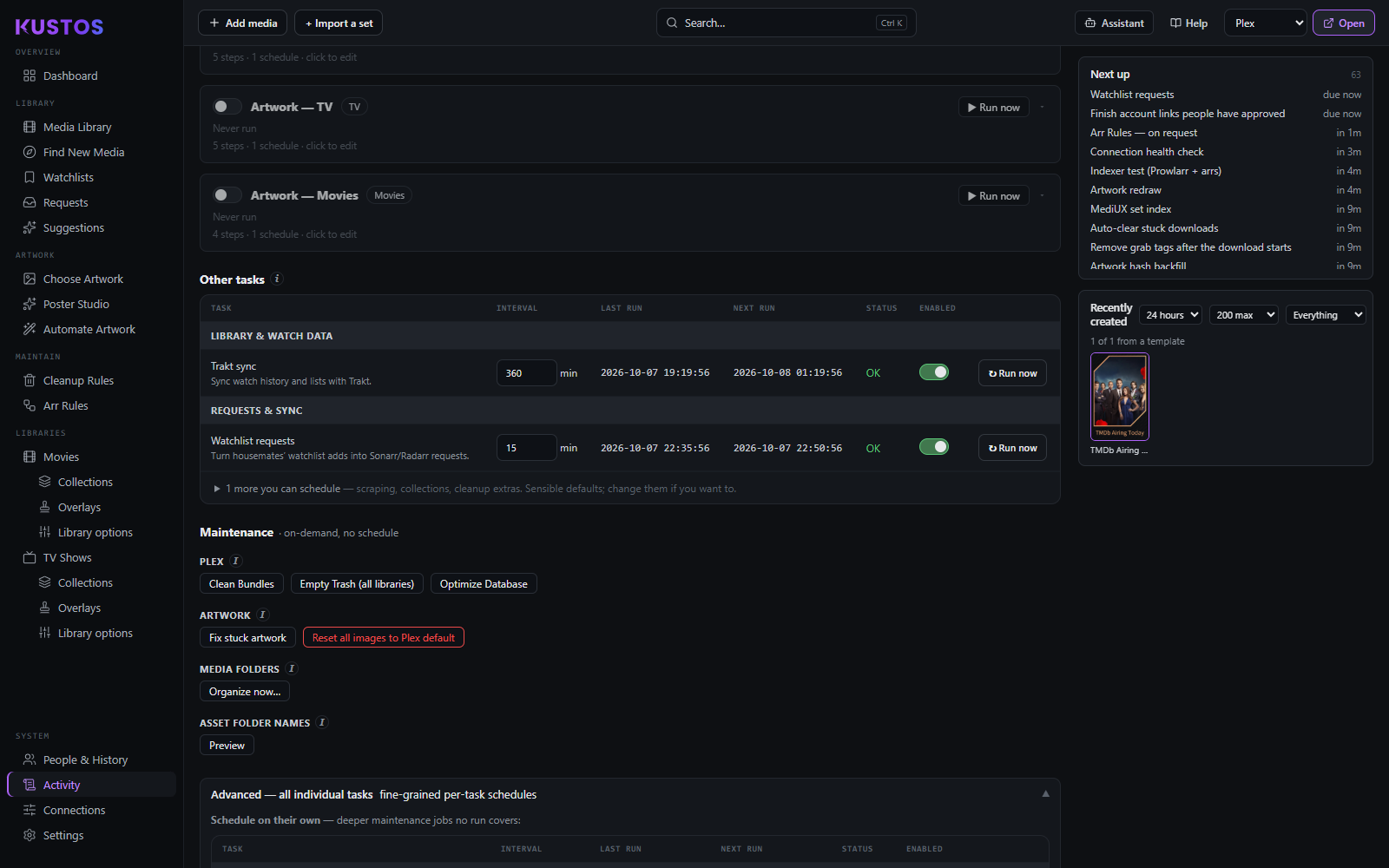Open Movies library in the sidebar

point(61,457)
